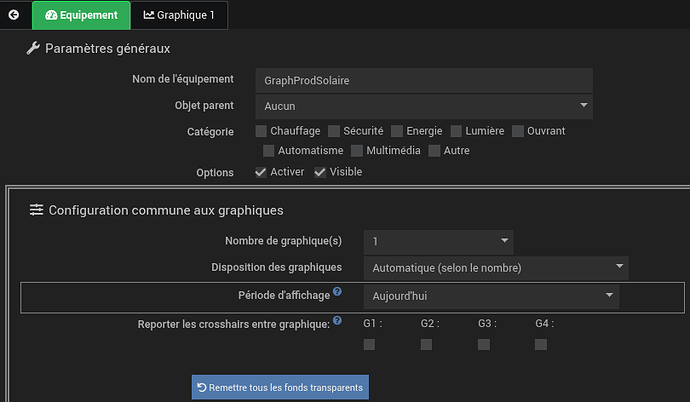This screenshot has width=690, height=402.
Task: Click help icon next to Période d'affichage
Action: pos(337,292)
